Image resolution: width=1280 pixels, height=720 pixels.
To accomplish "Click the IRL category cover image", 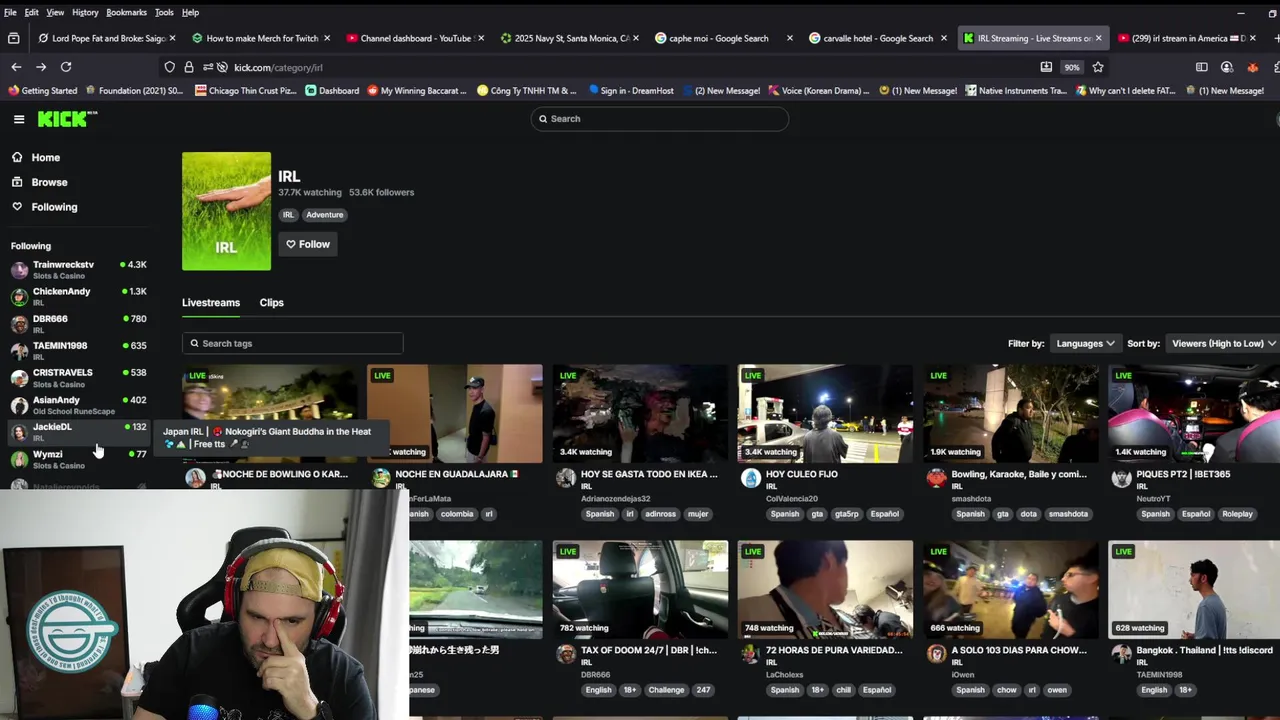I will [226, 211].
